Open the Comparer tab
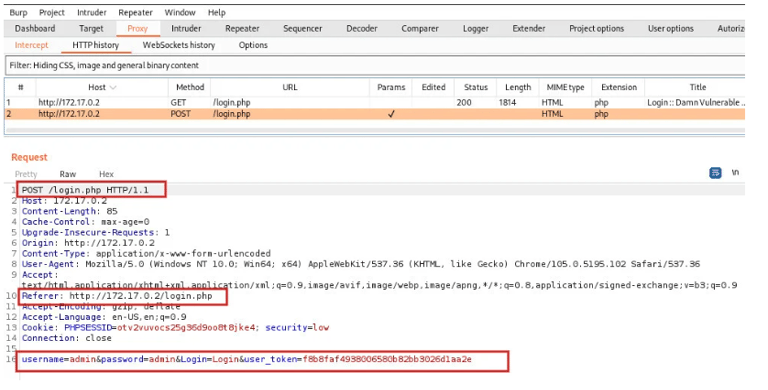768x390 pixels. click(420, 28)
